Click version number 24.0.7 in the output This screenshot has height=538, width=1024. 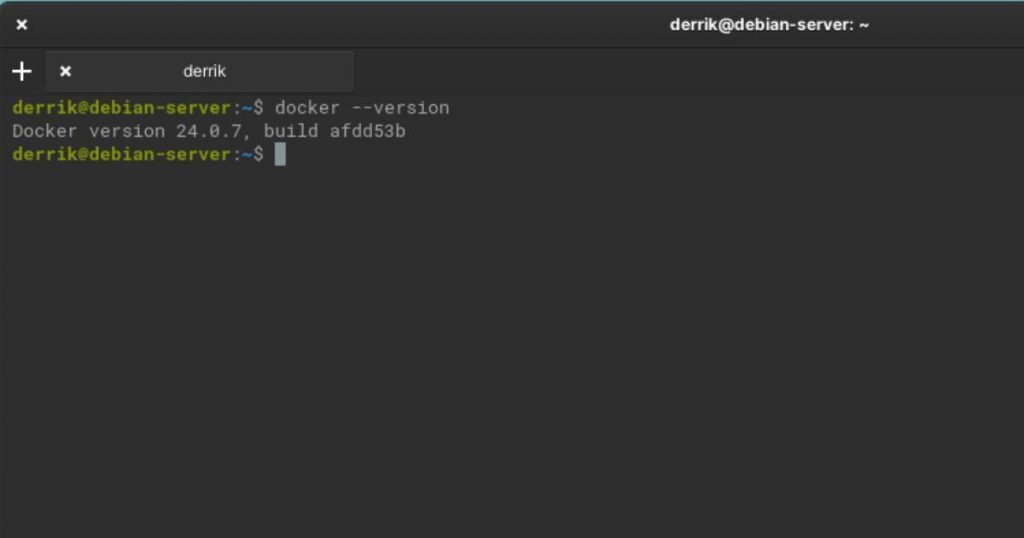pos(209,131)
